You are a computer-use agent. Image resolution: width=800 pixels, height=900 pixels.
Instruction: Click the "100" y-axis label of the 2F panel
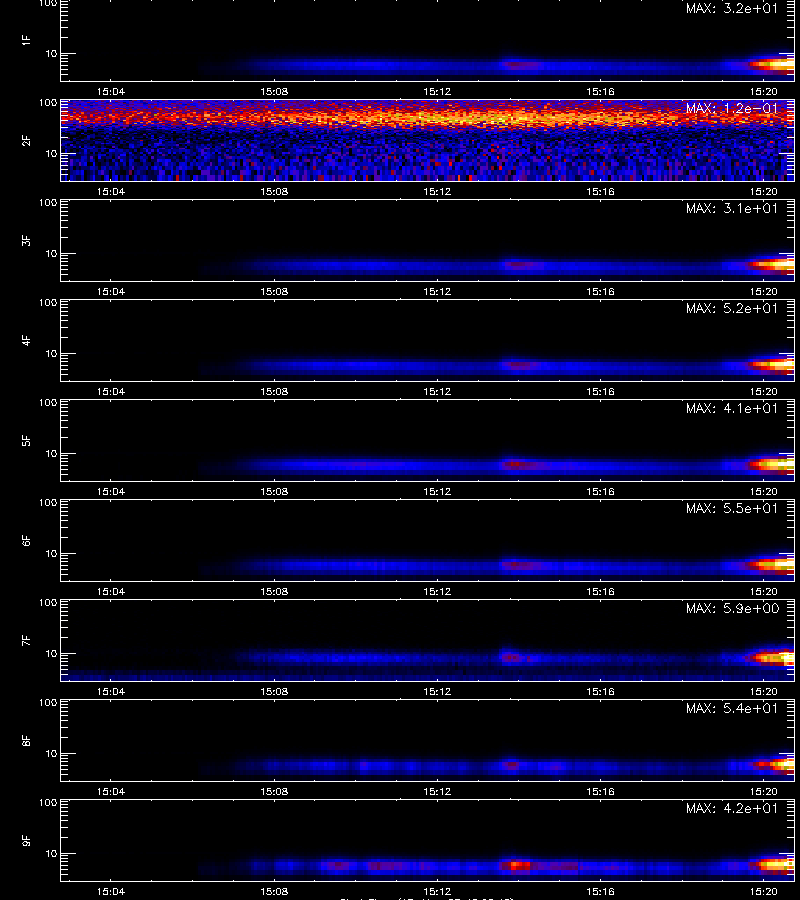(x=48, y=103)
